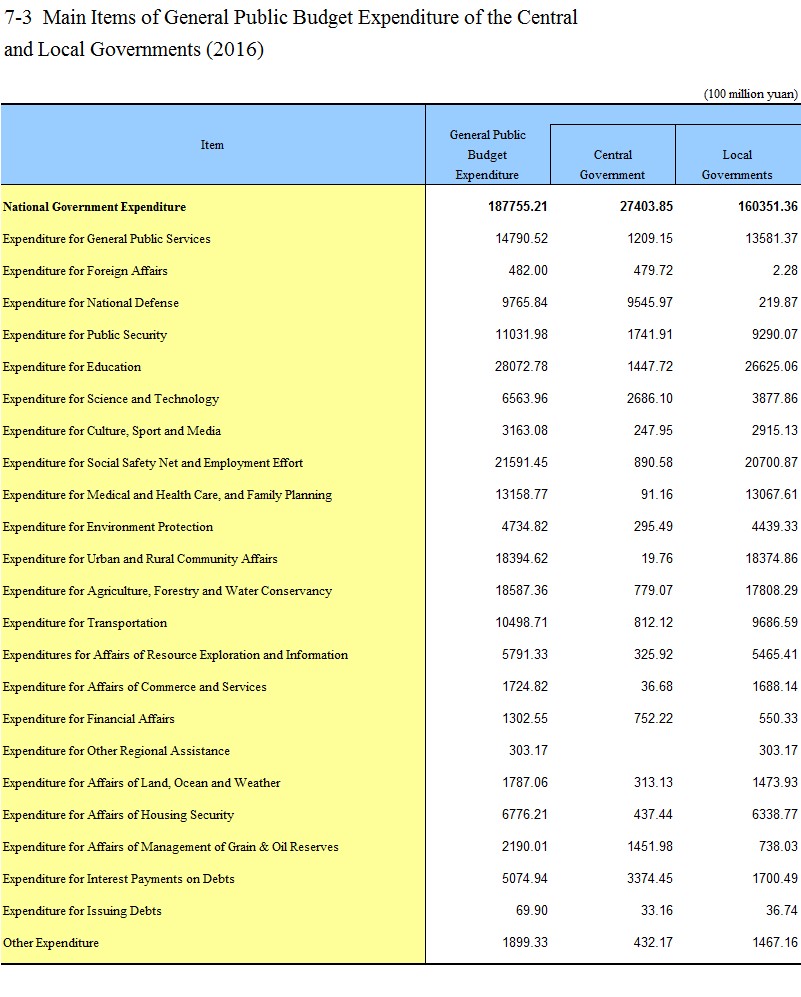Select 'Affairs of Land, Ocean and Weather' label

(141, 783)
